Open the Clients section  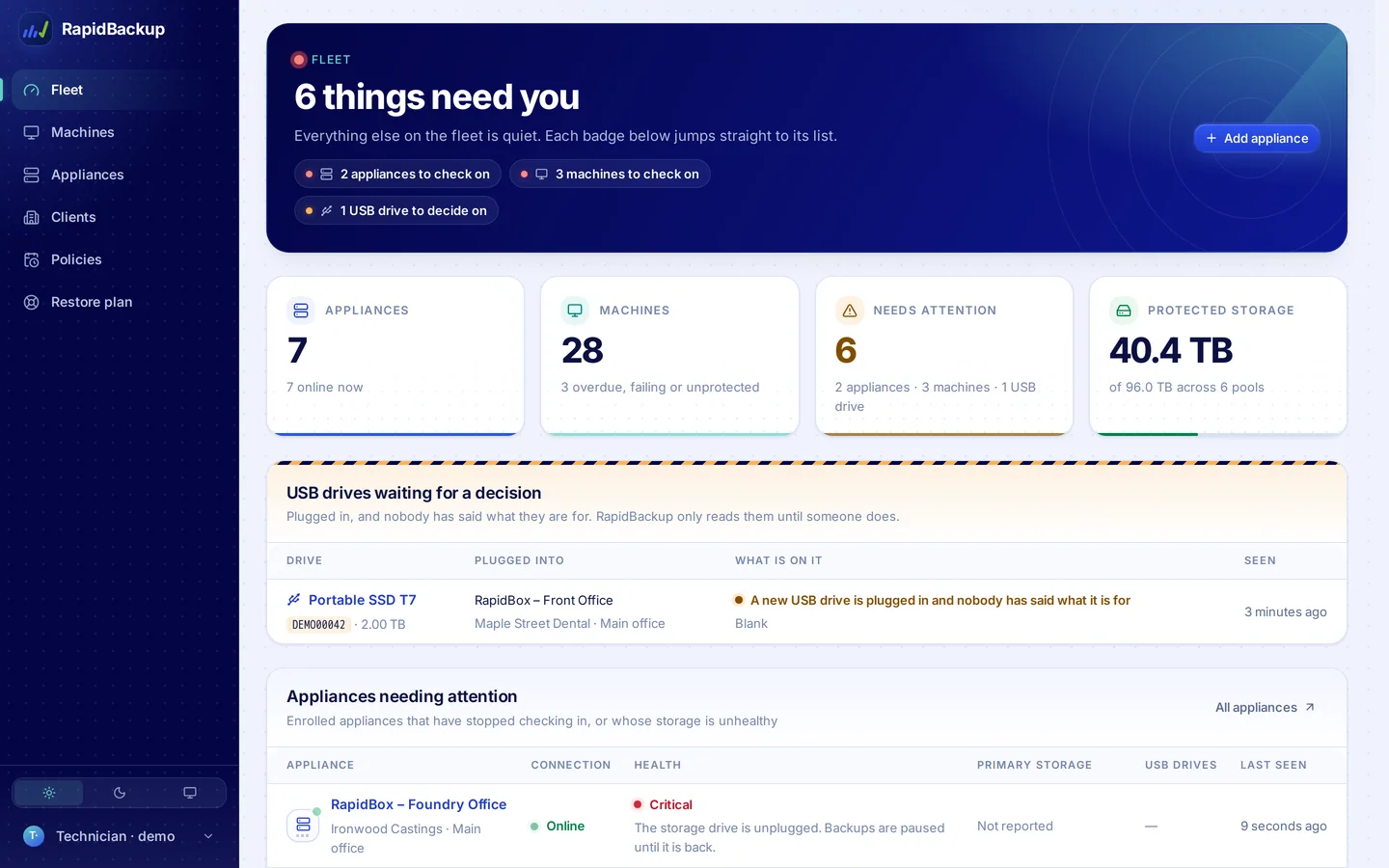point(120,217)
